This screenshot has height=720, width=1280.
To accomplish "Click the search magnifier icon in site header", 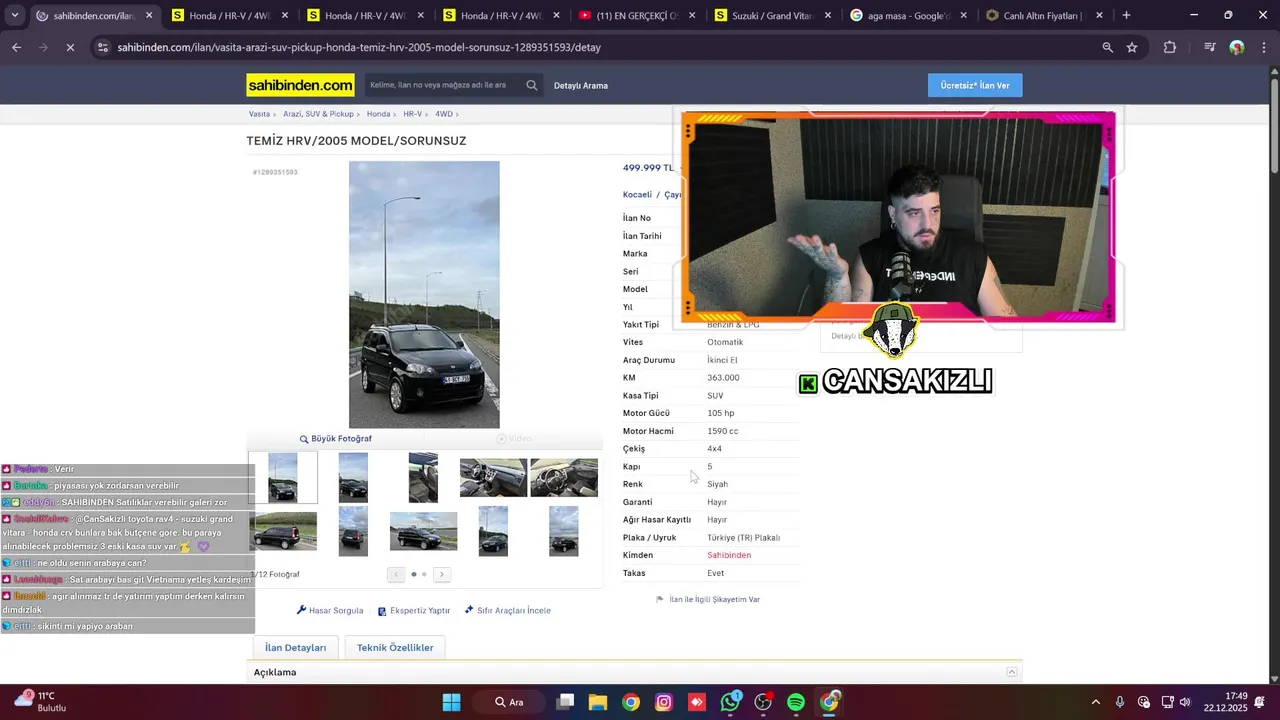I will [532, 85].
